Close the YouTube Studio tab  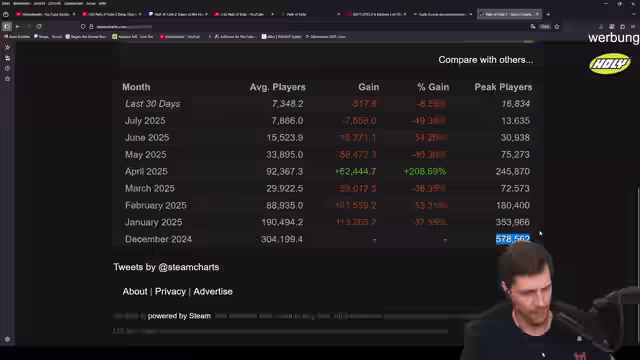tap(74, 14)
